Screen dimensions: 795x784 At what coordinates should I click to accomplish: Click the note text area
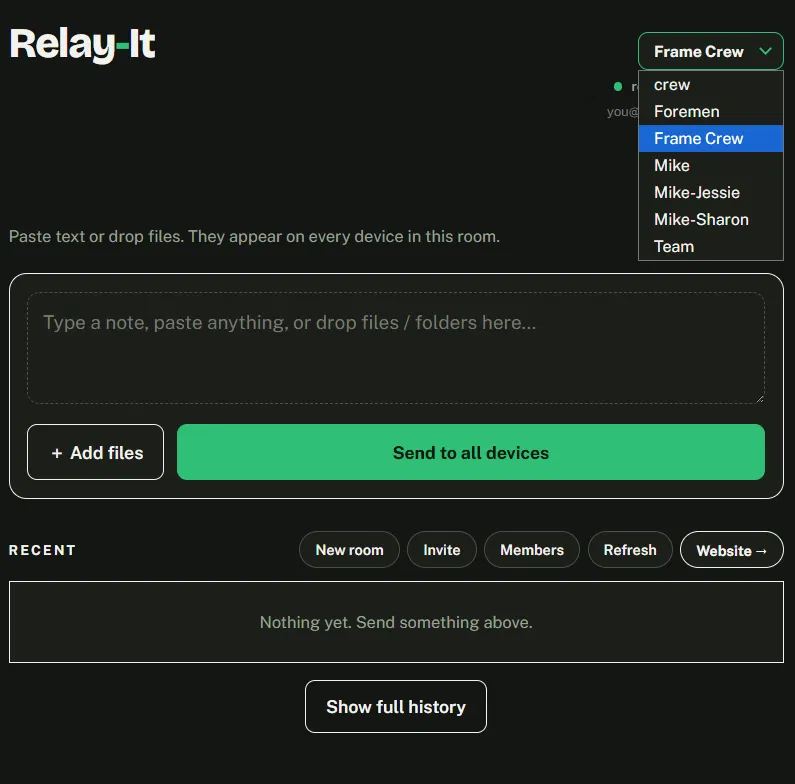395,348
